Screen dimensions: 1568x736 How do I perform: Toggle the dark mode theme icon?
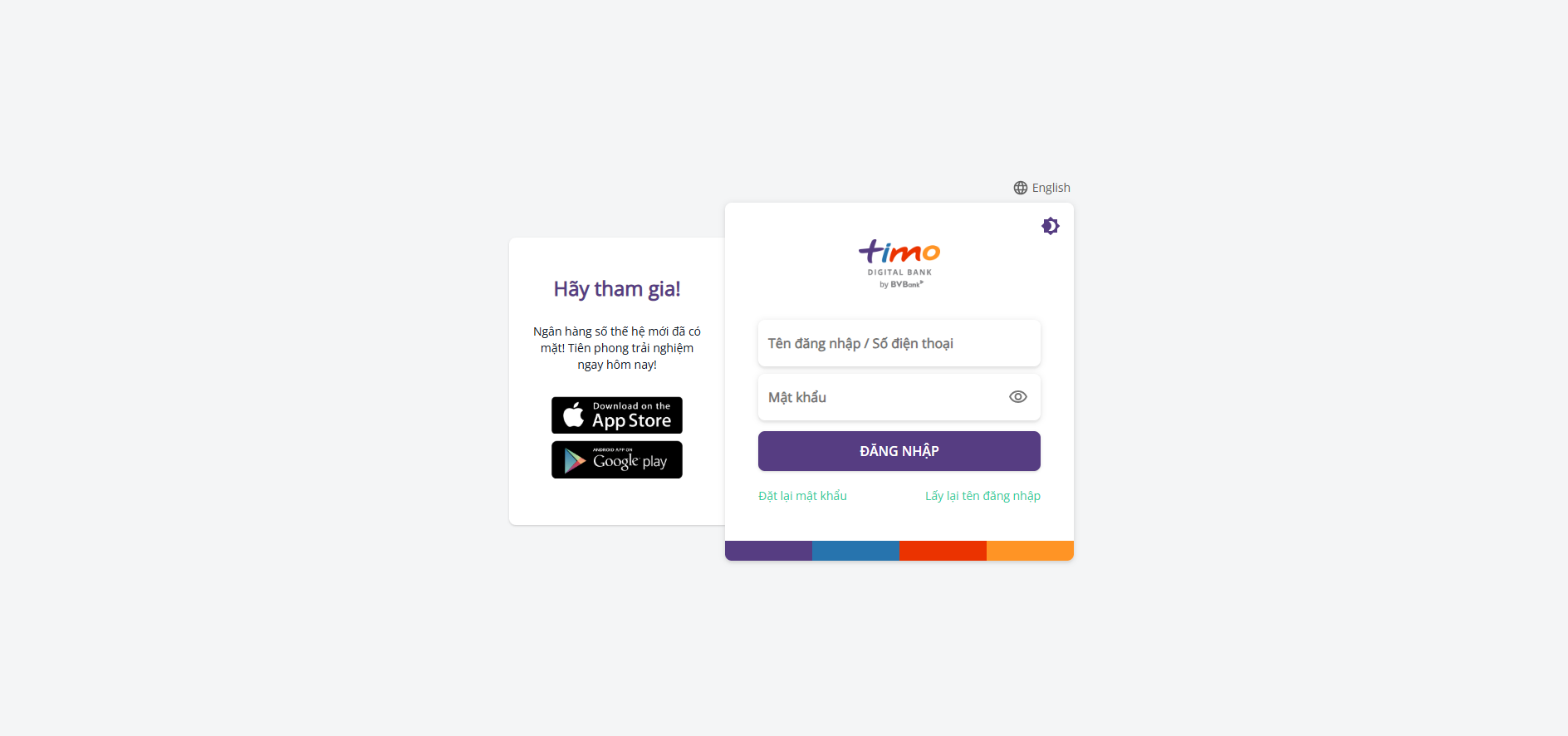click(x=1051, y=226)
